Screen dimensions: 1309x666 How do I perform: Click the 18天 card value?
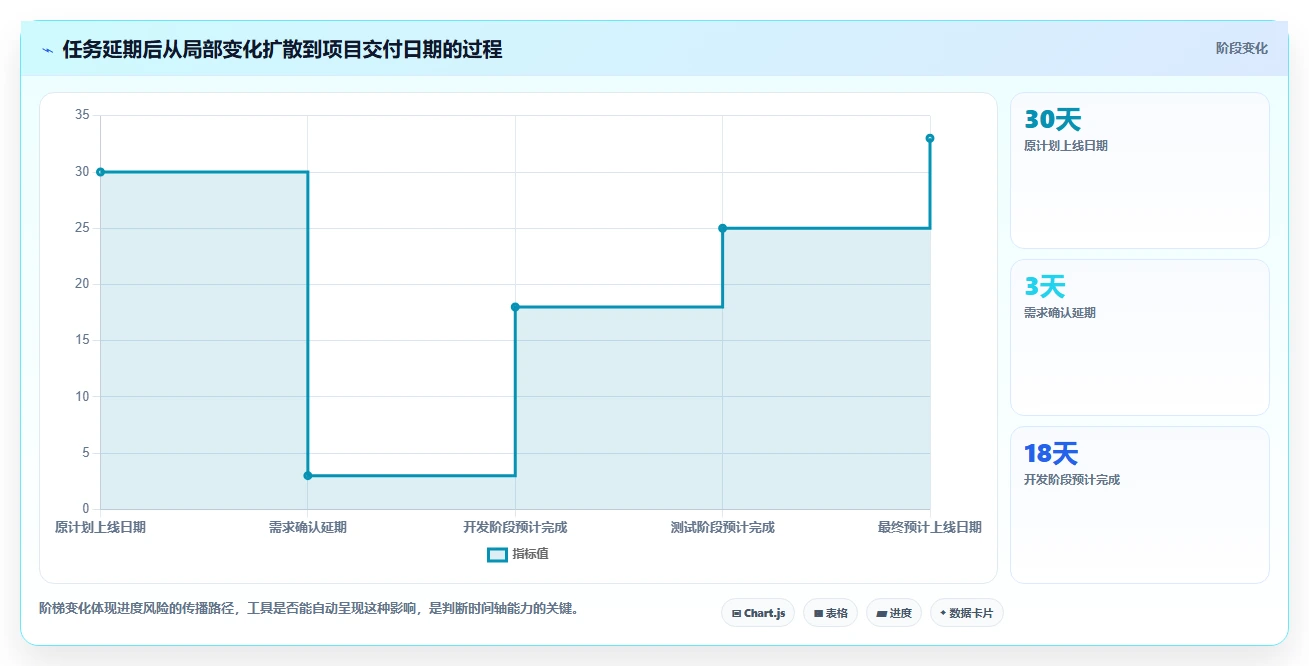coord(1051,454)
